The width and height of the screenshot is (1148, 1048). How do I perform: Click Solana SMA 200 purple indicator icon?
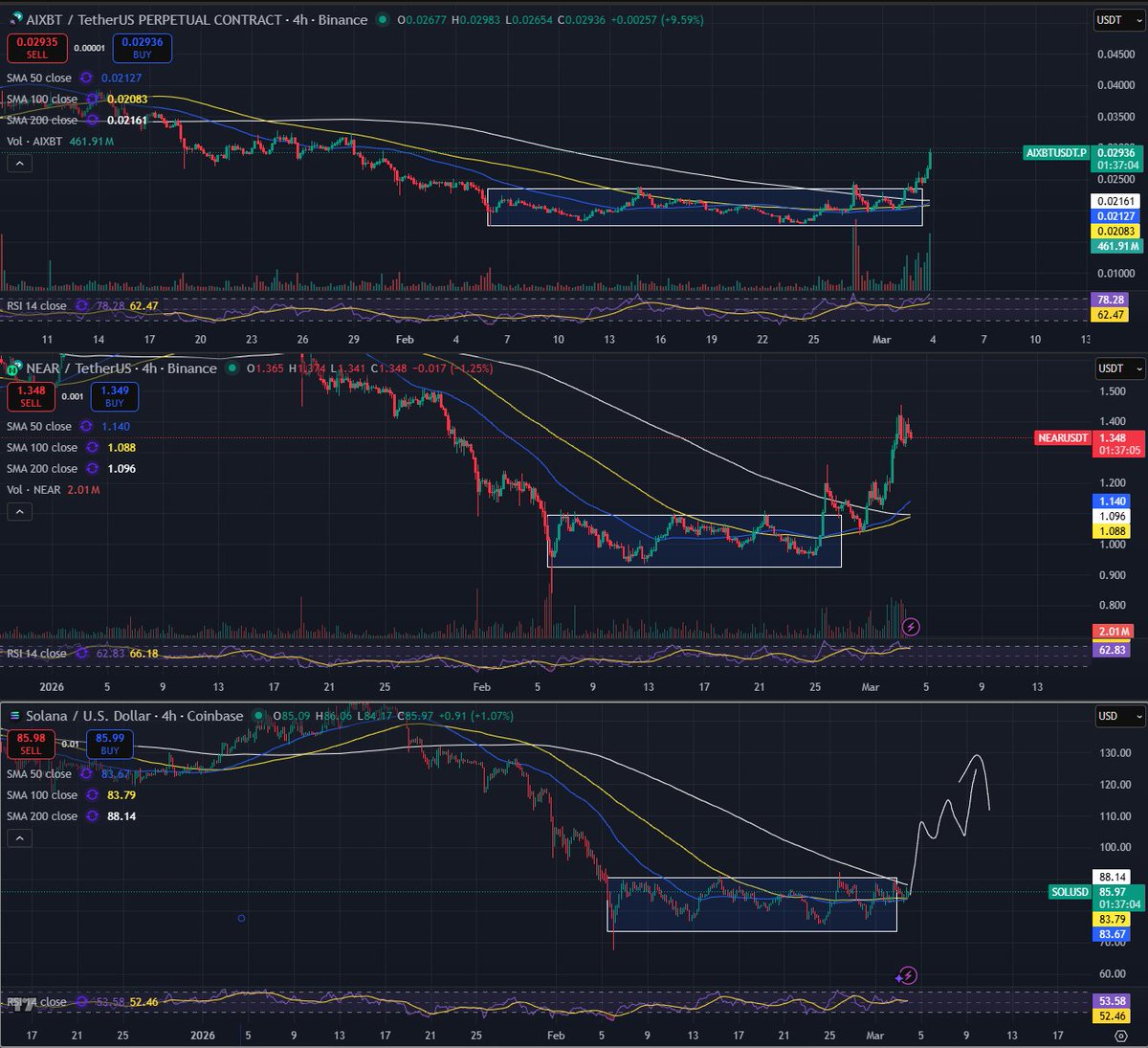click(x=93, y=816)
